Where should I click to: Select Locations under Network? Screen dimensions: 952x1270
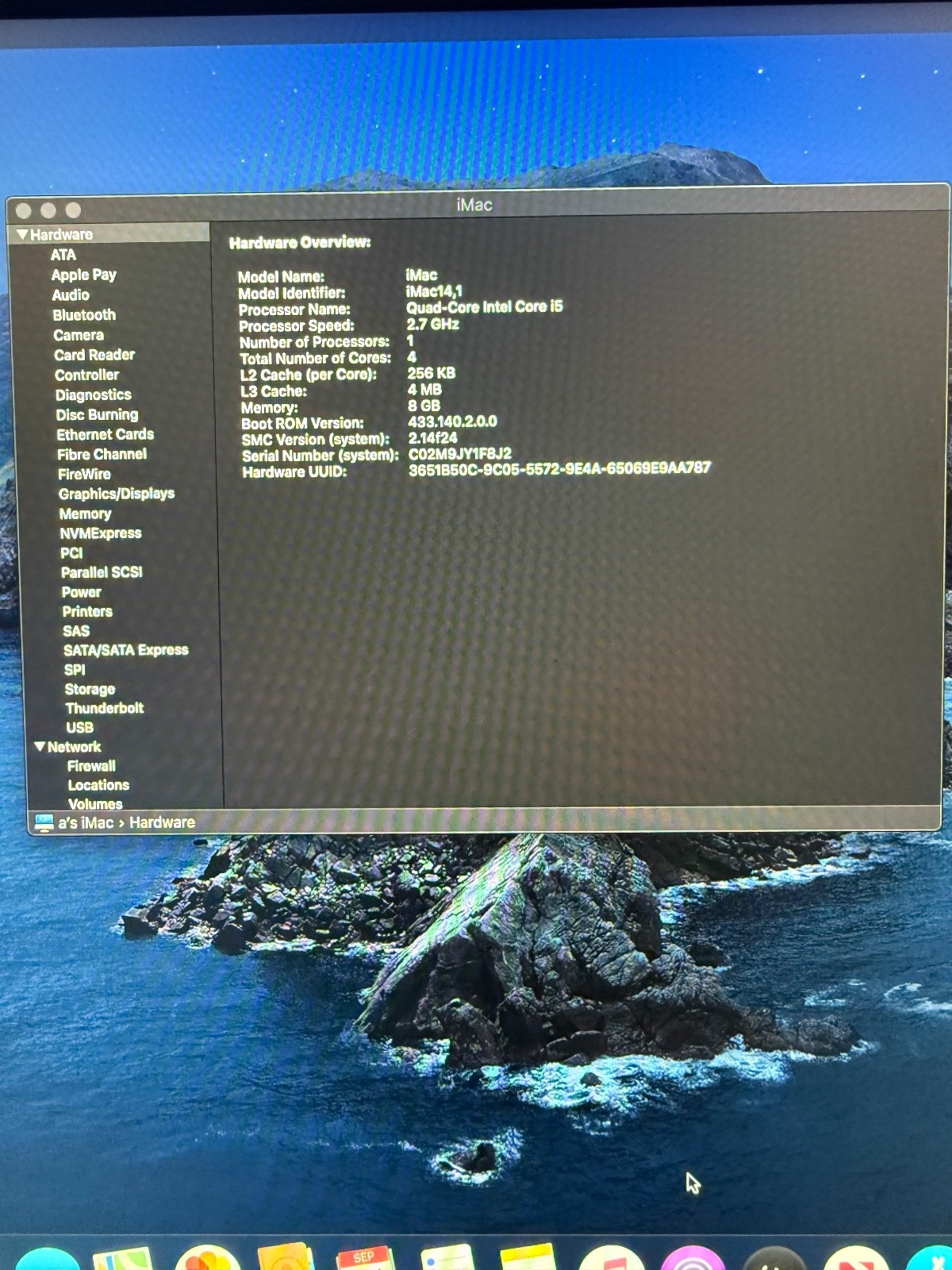point(98,785)
